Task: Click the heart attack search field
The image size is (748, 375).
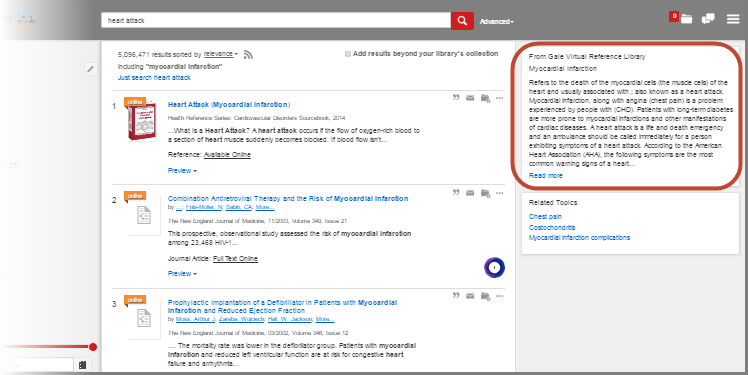Action: click(x=276, y=21)
